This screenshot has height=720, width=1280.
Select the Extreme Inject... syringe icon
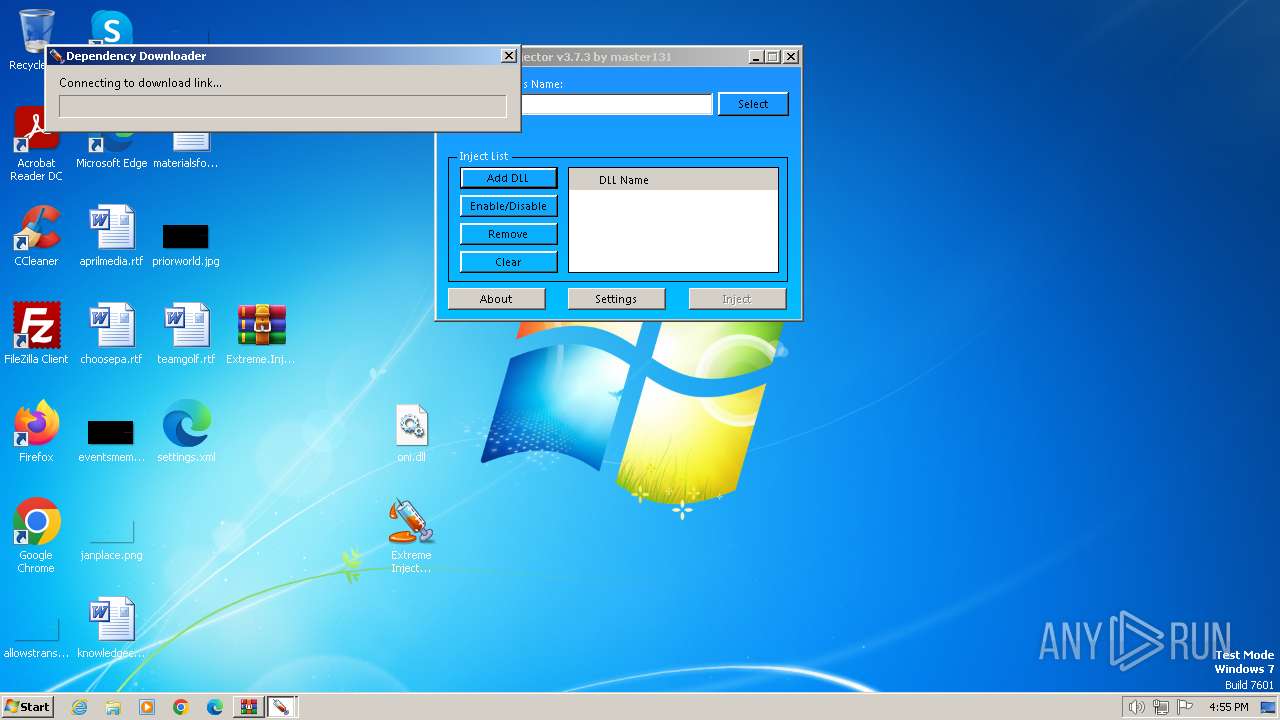point(411,536)
